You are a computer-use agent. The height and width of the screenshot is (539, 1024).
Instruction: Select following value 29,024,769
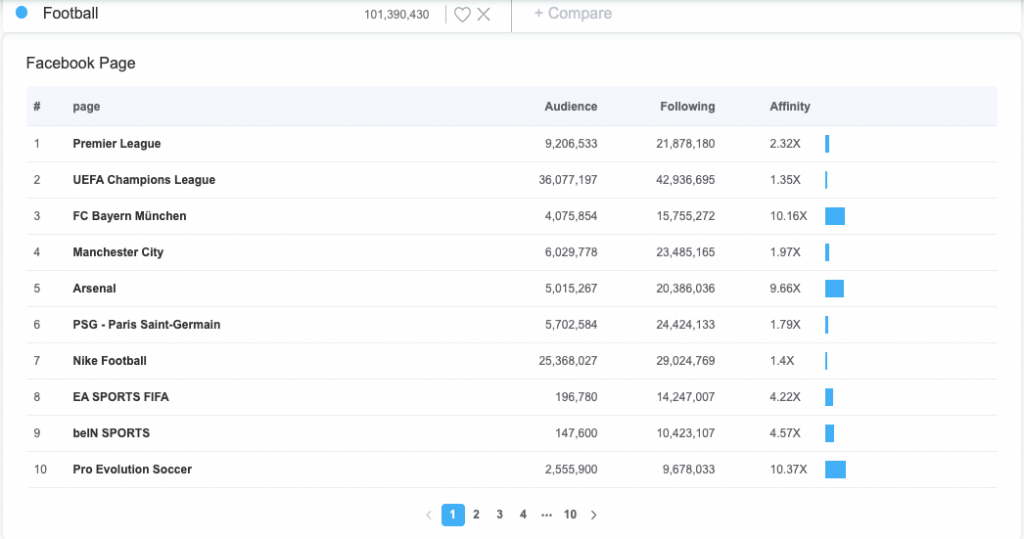click(685, 361)
